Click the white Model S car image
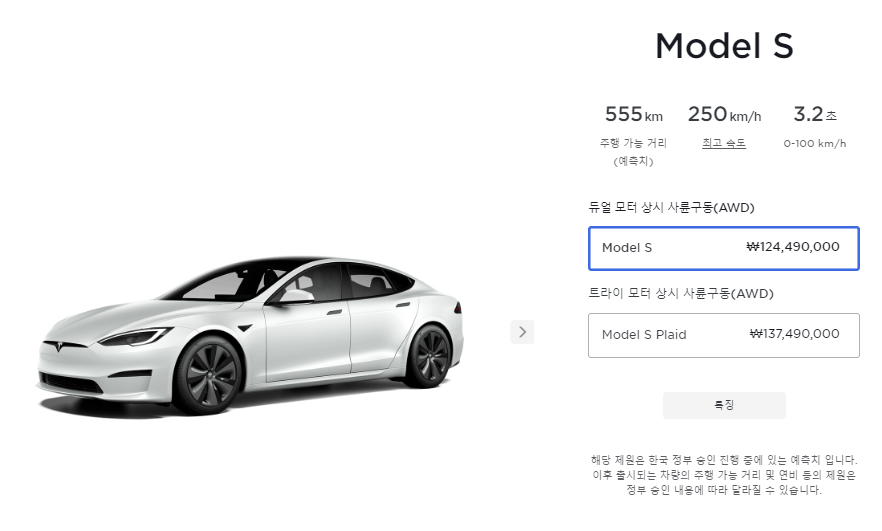Viewport: 882px width, 531px height. pos(250,336)
